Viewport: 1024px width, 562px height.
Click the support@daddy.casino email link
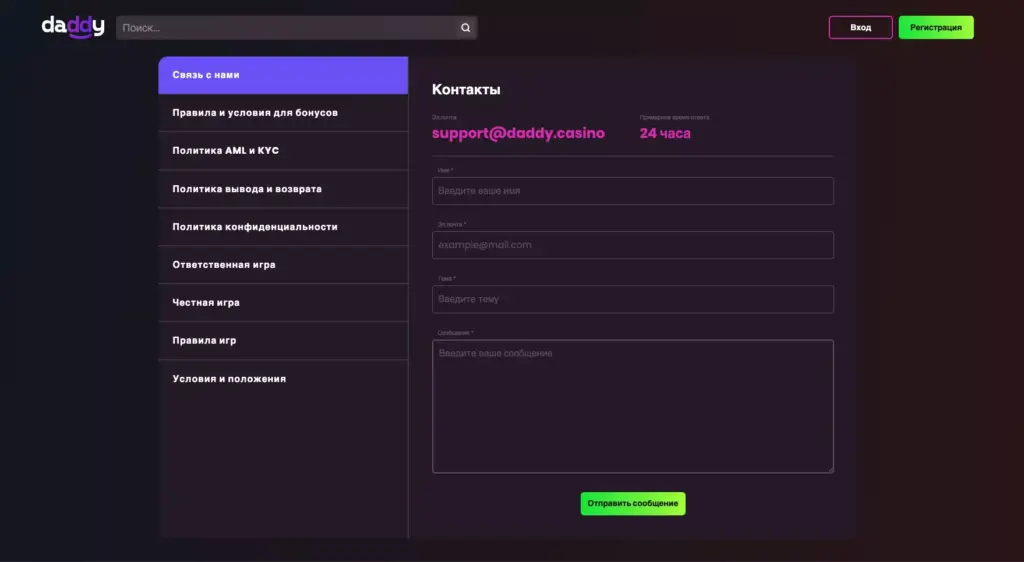coord(518,133)
